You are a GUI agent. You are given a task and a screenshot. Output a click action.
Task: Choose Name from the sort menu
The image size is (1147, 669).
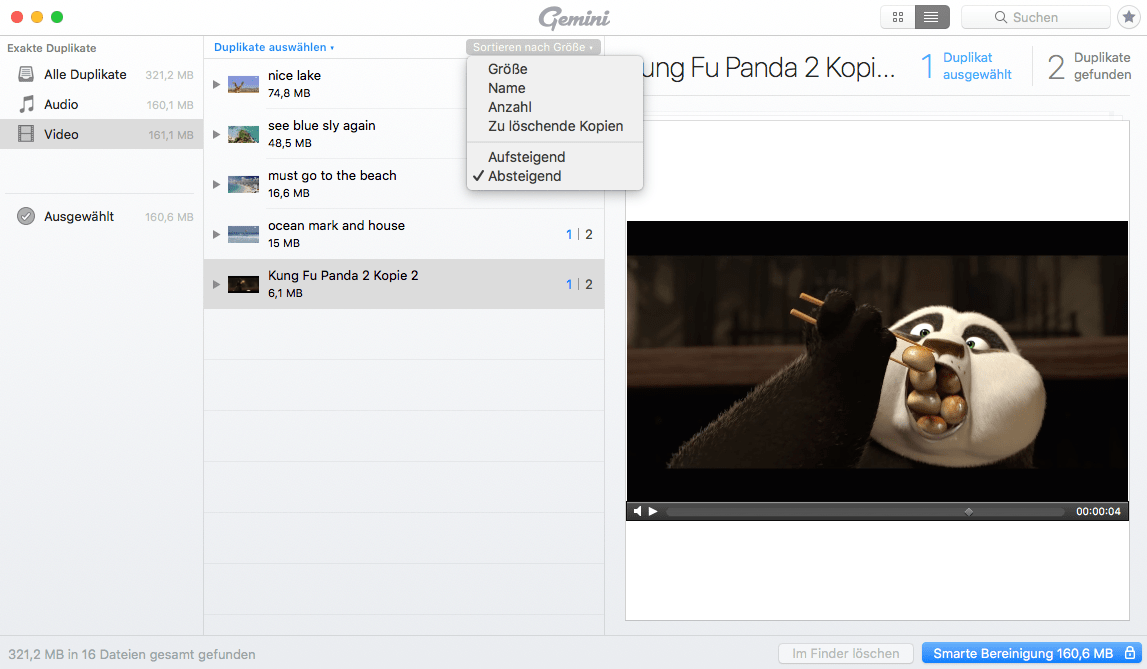[x=507, y=88]
